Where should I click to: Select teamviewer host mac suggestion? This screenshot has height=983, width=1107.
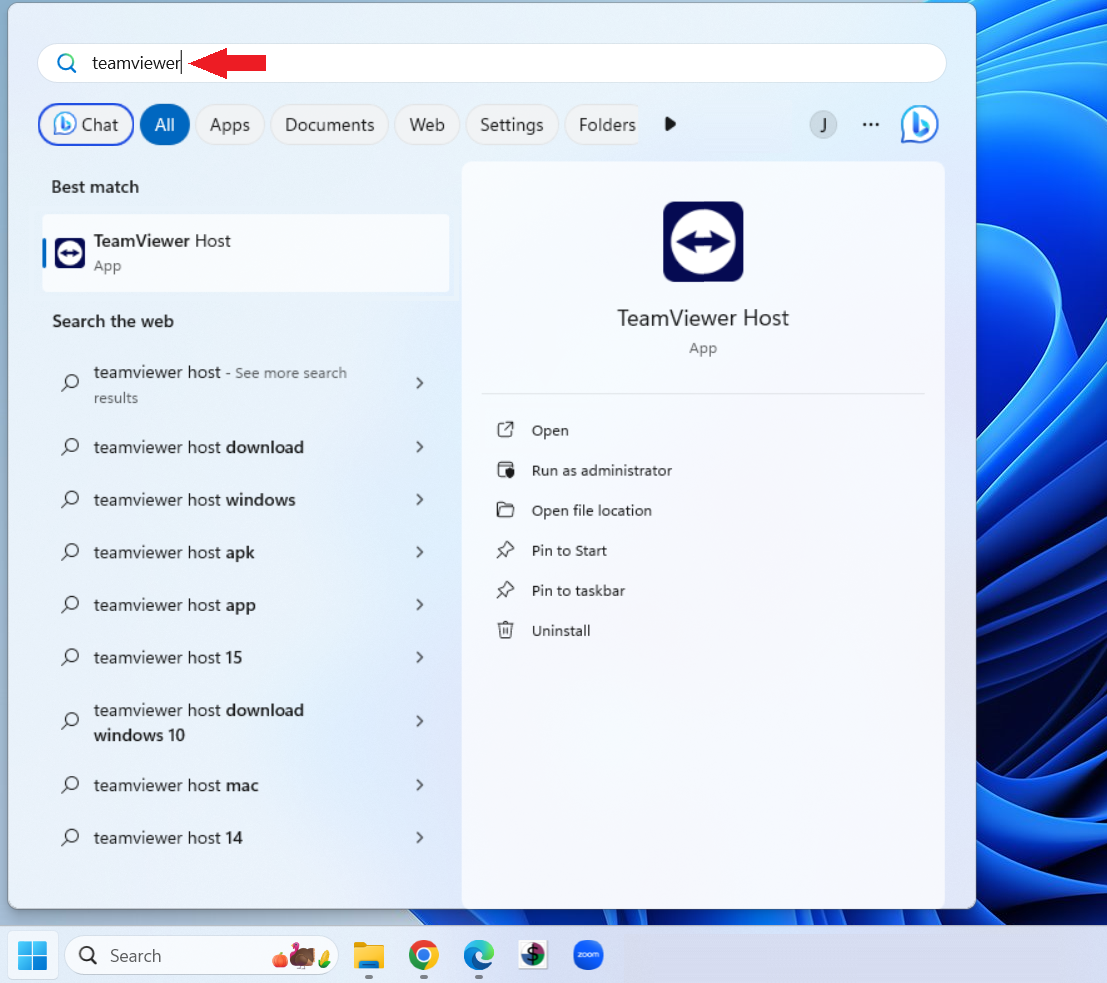point(246,785)
